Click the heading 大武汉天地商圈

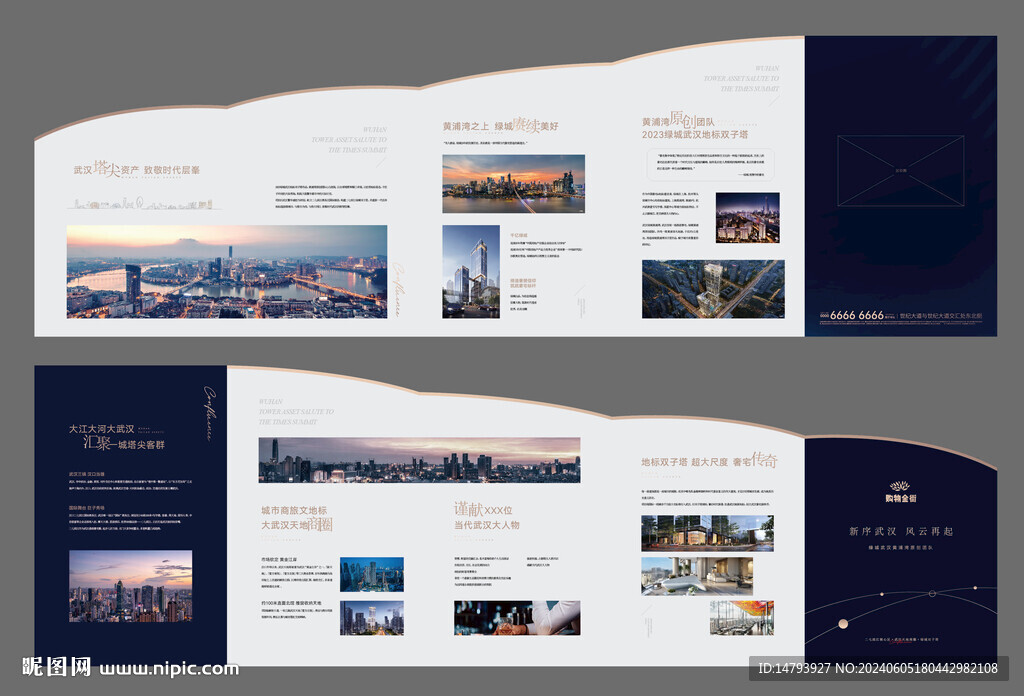click(x=297, y=524)
